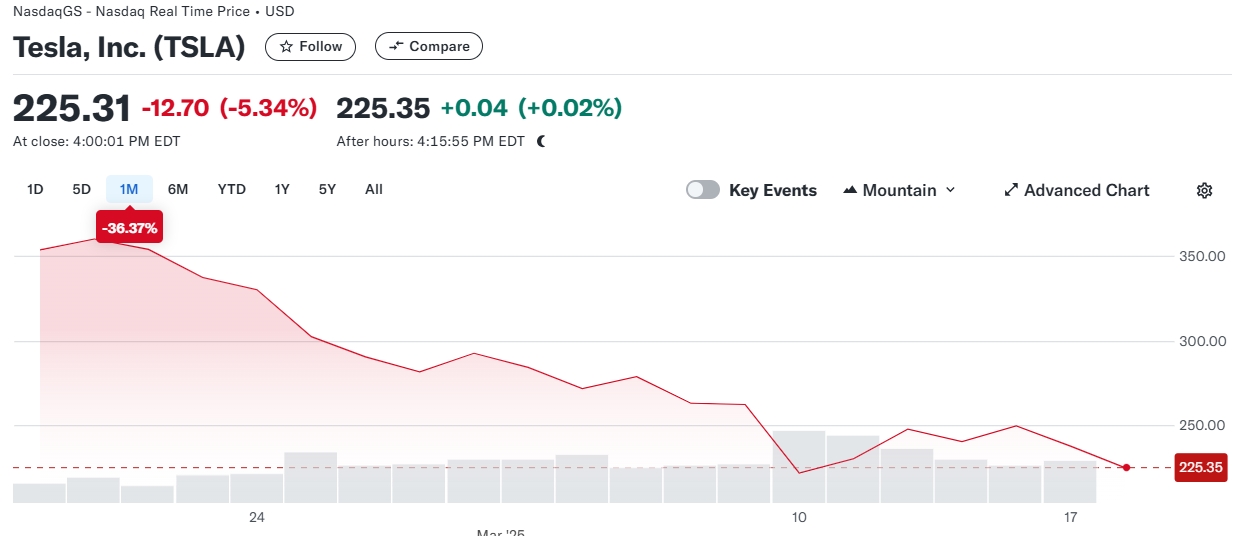Click the tallest volume bar near 10
The image size is (1259, 536).
(798, 466)
